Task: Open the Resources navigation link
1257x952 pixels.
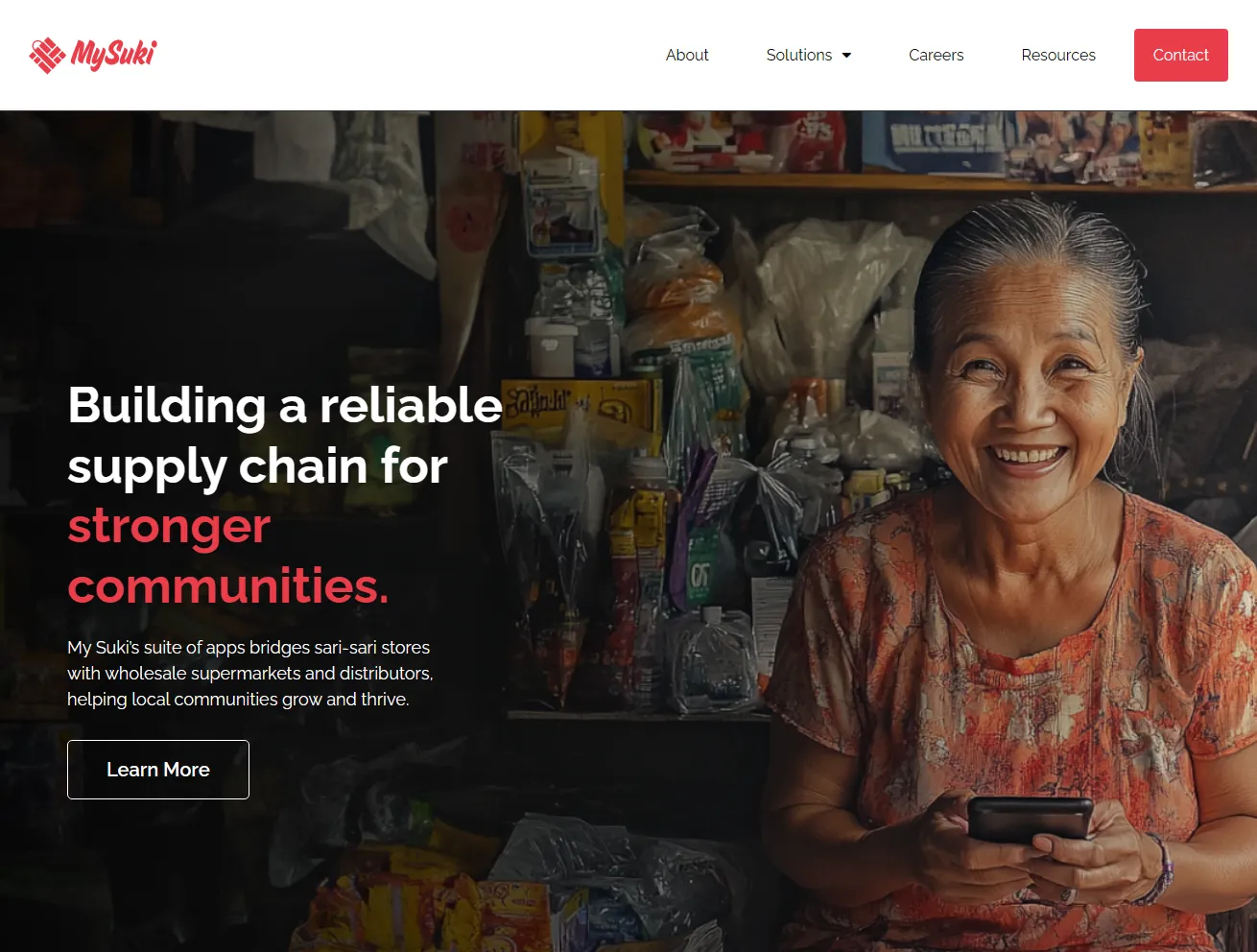Action: tap(1057, 55)
